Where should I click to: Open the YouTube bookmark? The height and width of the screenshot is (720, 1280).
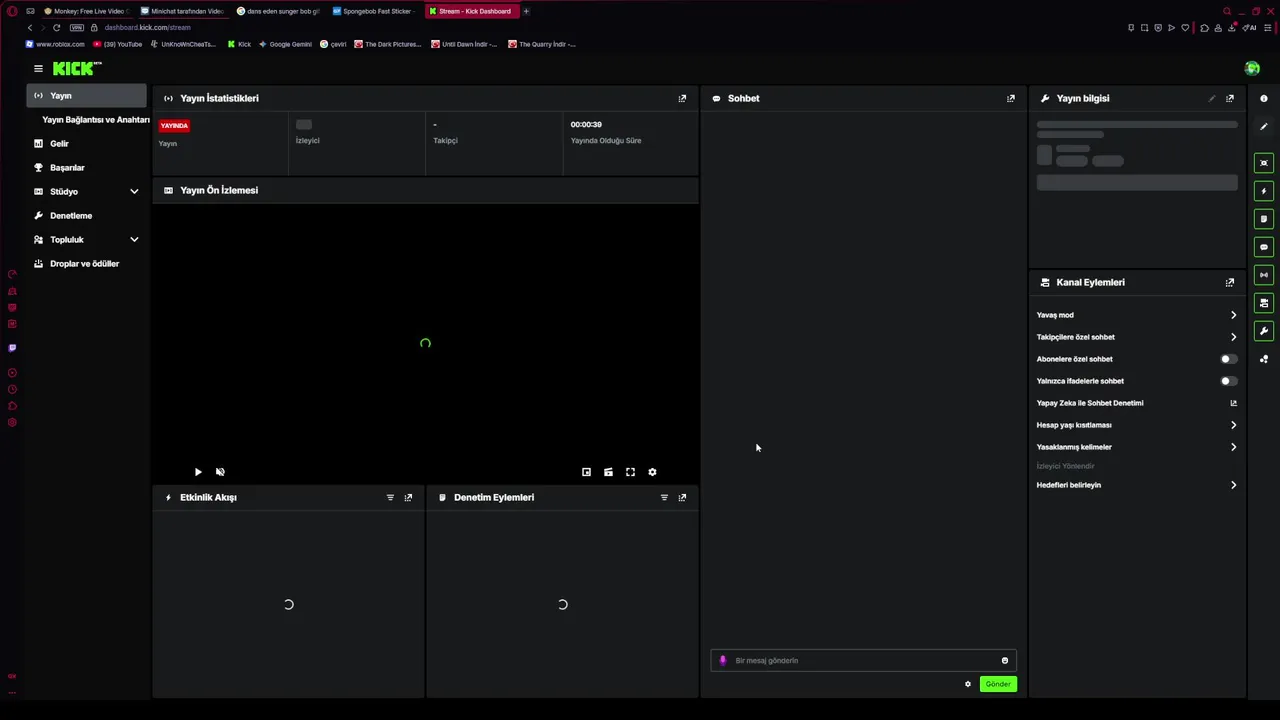118,44
